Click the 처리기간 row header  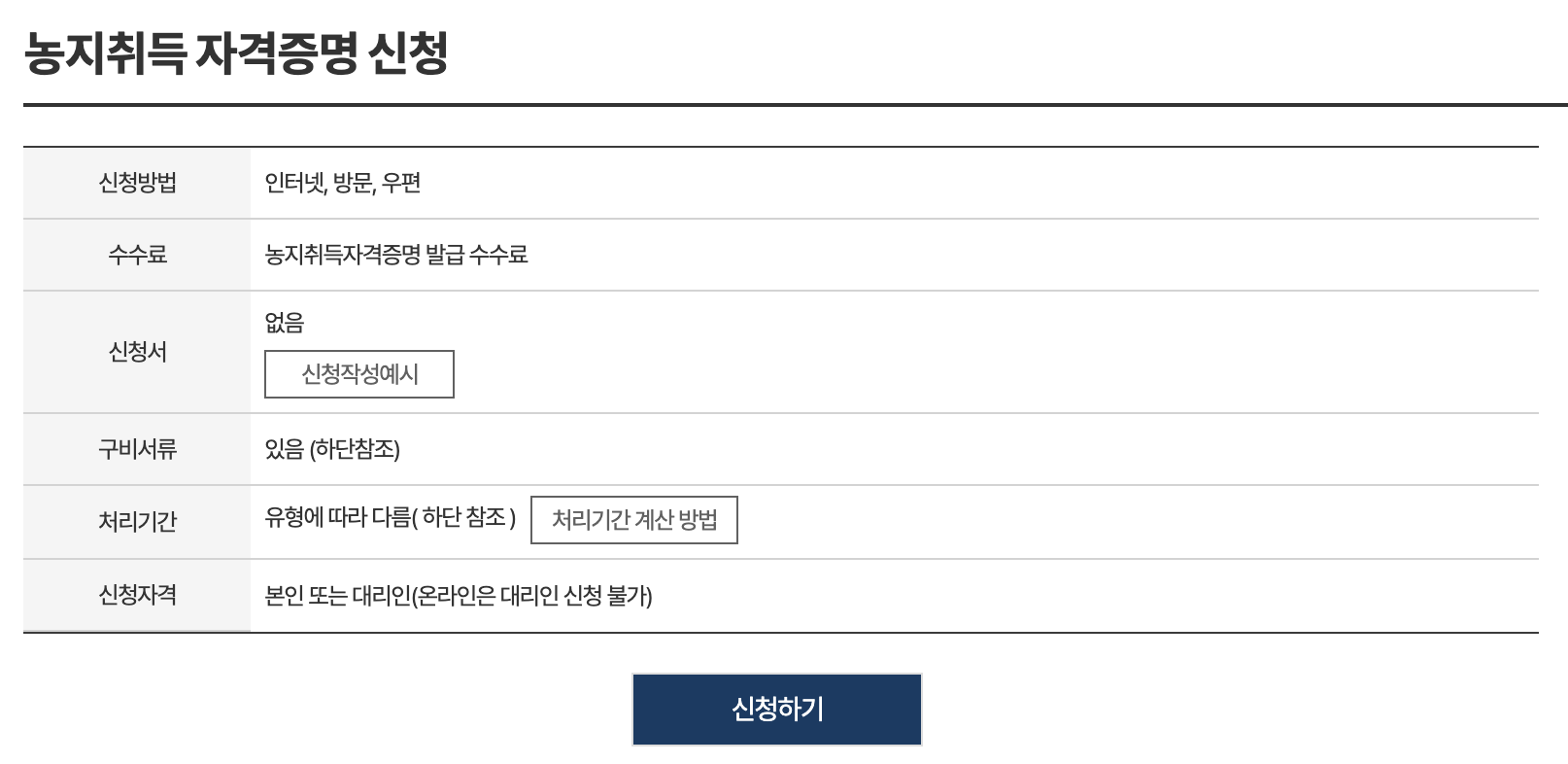tap(136, 521)
